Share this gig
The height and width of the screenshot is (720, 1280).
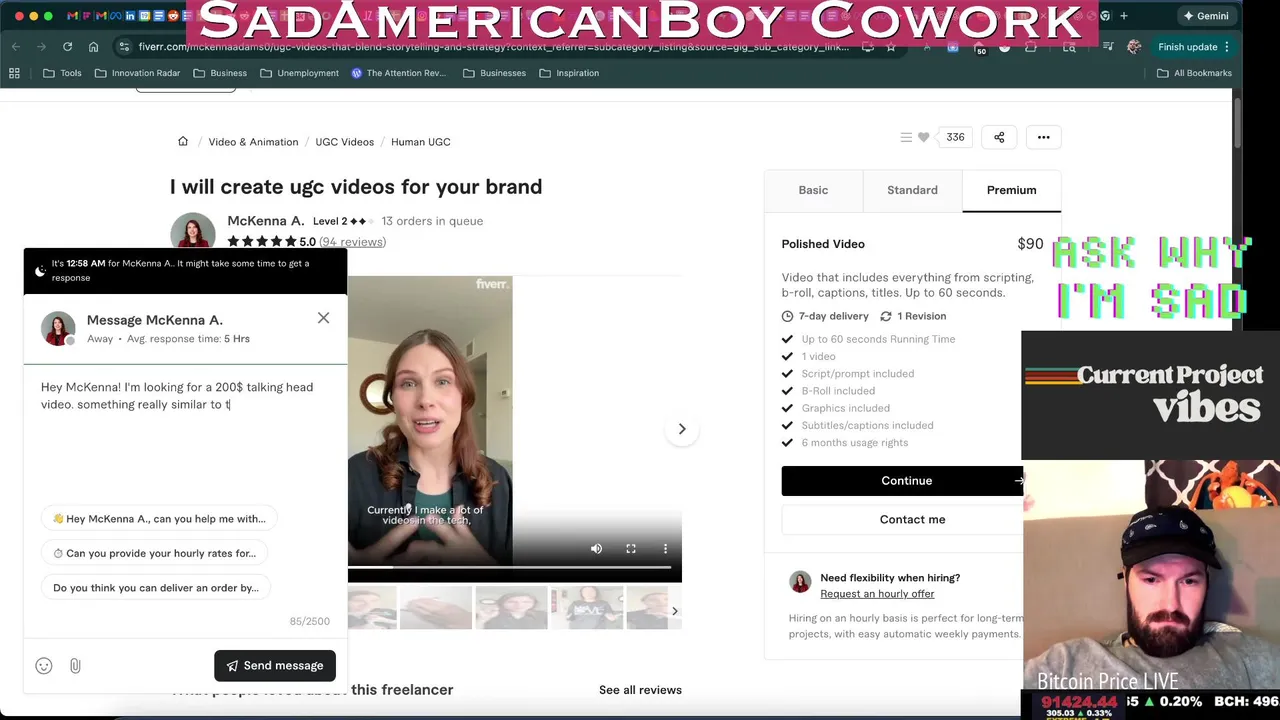click(x=999, y=137)
